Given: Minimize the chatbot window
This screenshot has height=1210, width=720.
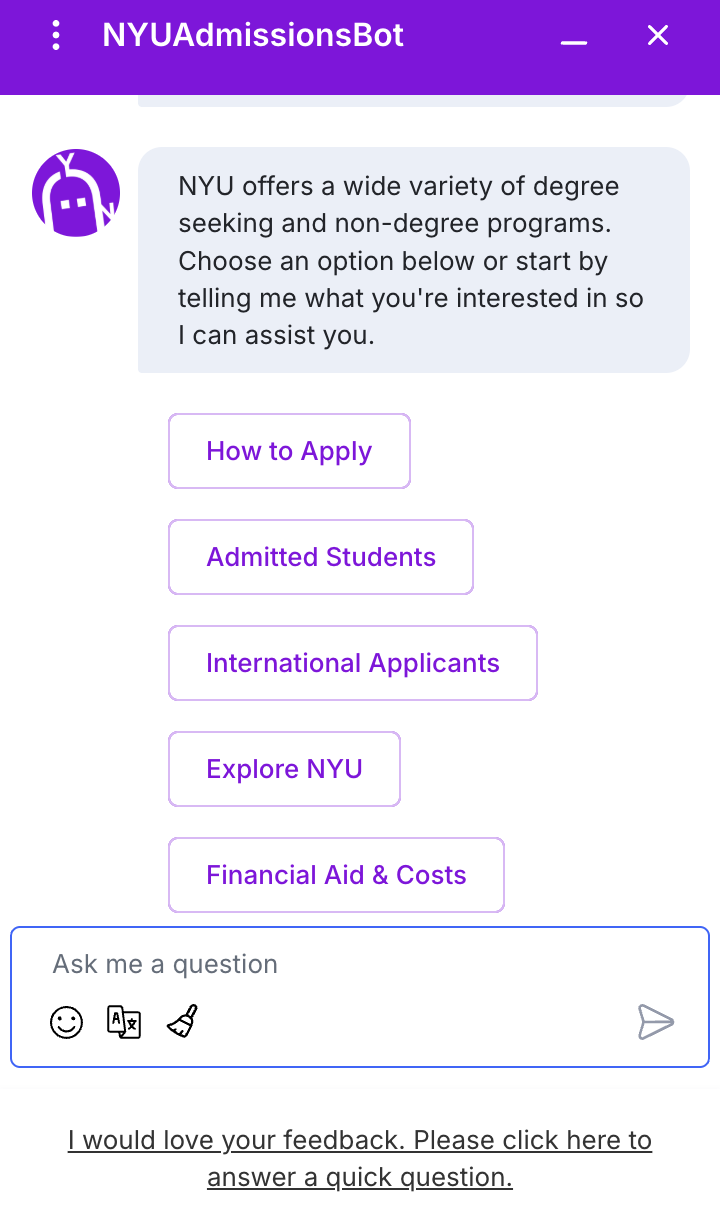Looking at the screenshot, I should click(573, 38).
